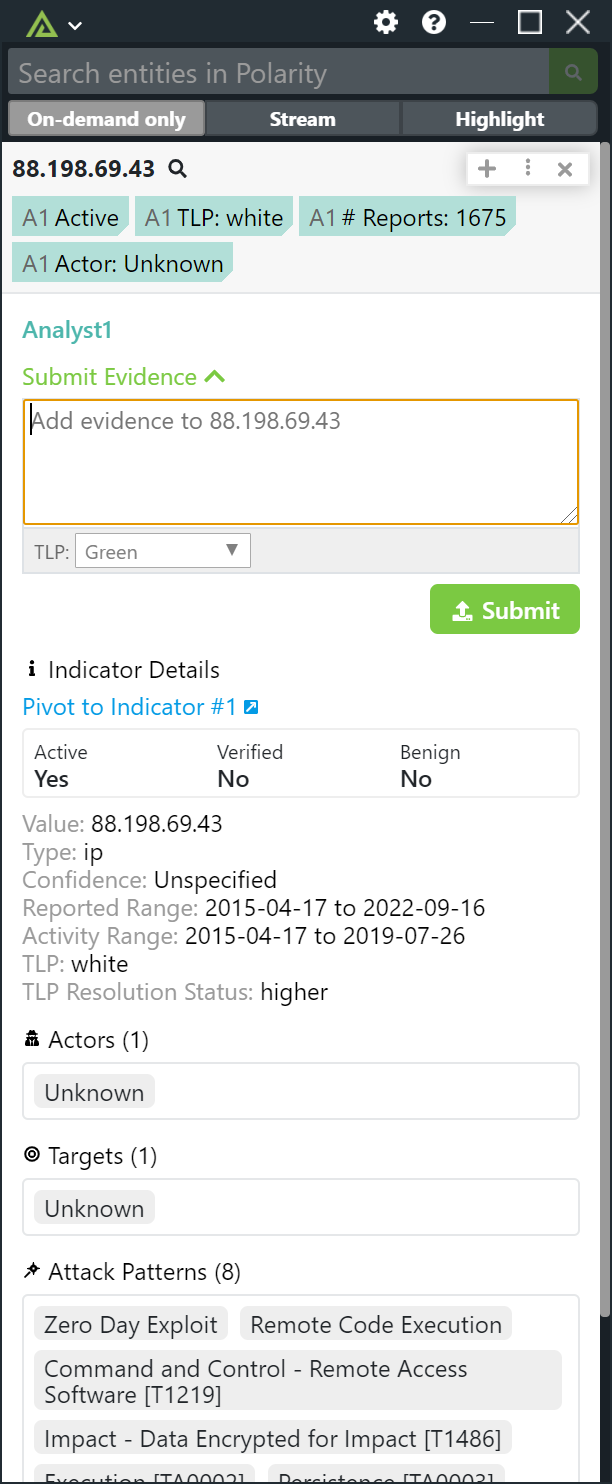This screenshot has width=612, height=1484.
Task: Click the Confidence: Unspecified row
Action: [149, 880]
